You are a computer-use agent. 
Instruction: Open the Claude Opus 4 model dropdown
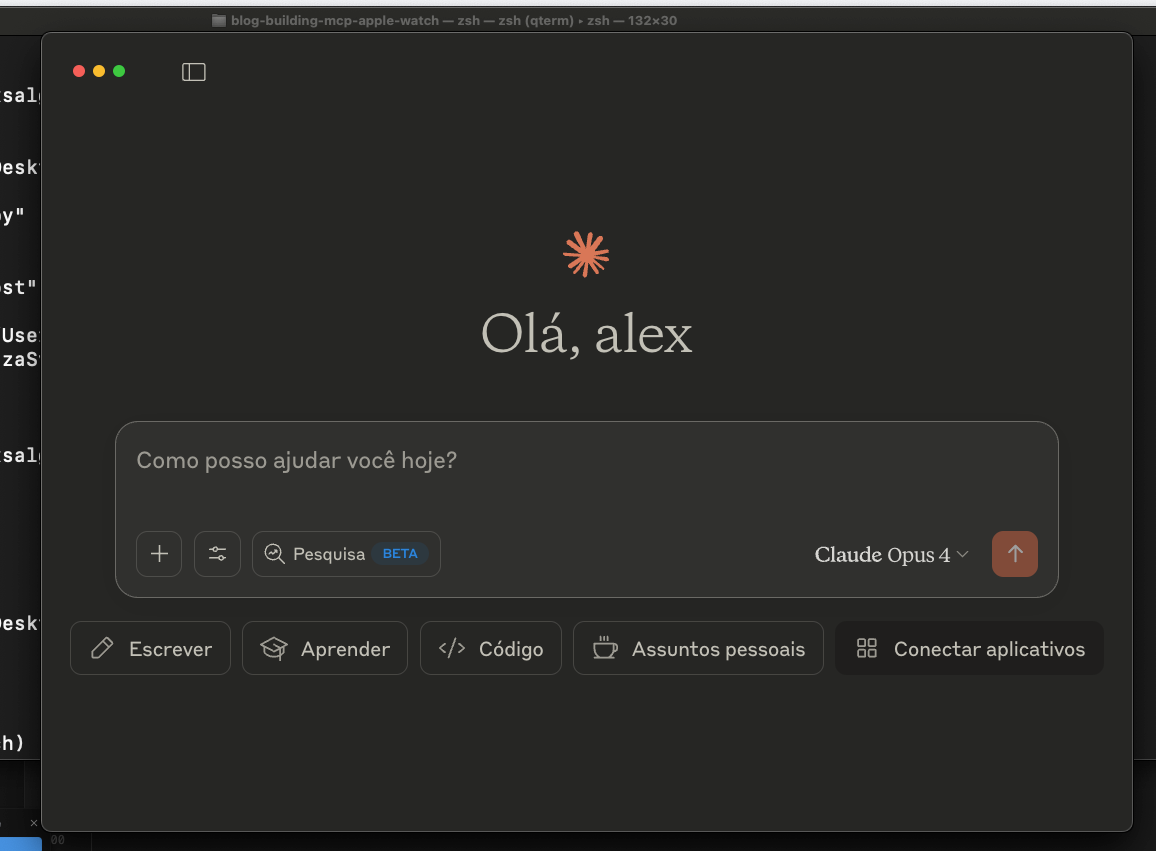coord(891,555)
